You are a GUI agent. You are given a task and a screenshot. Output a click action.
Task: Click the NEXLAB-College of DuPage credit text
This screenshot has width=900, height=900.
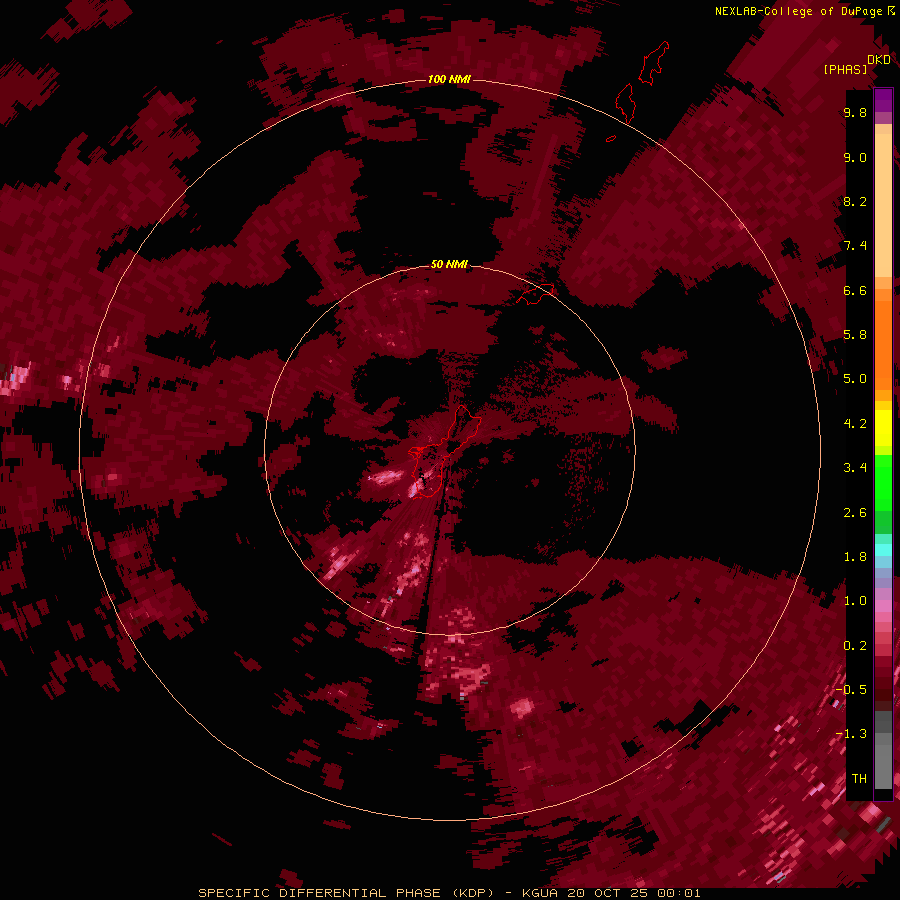click(x=798, y=11)
